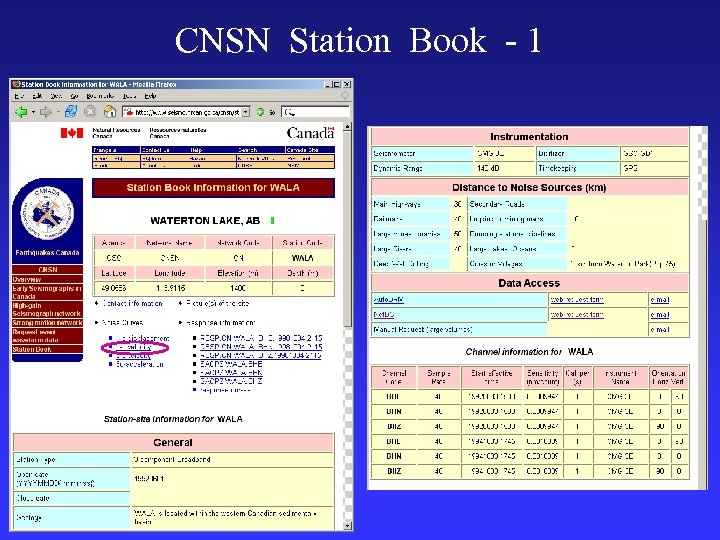The width and height of the screenshot is (720, 540).
Task: Open Early Seismographs in Canada sidebar link
Action: [47, 292]
